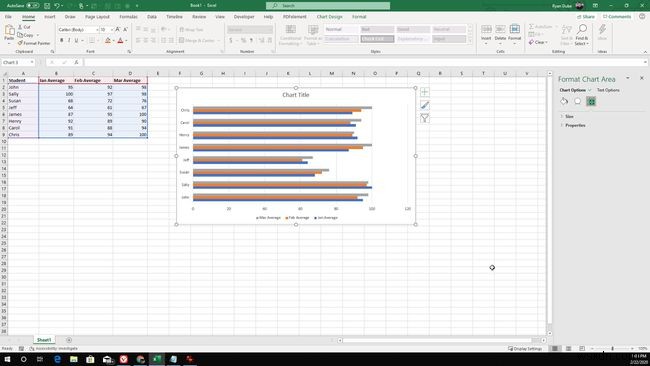Click the font color A swatch

121,41
